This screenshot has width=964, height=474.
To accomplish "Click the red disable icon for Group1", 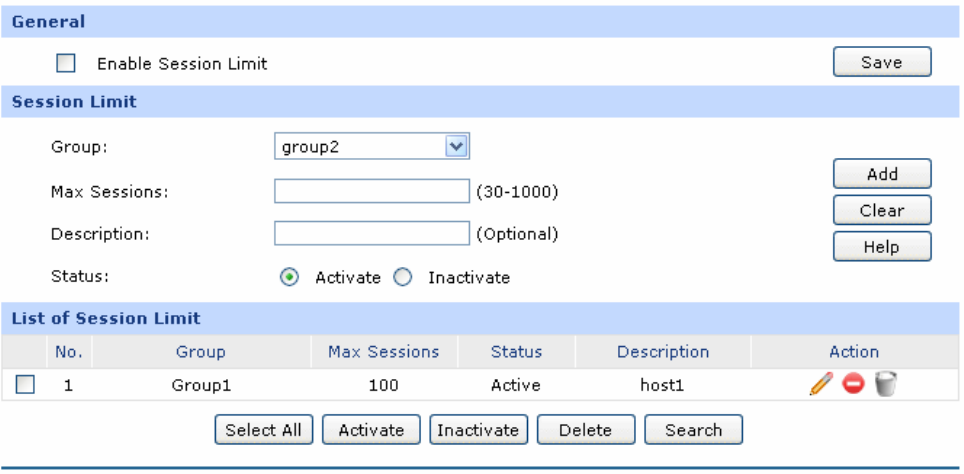I will click(x=853, y=385).
